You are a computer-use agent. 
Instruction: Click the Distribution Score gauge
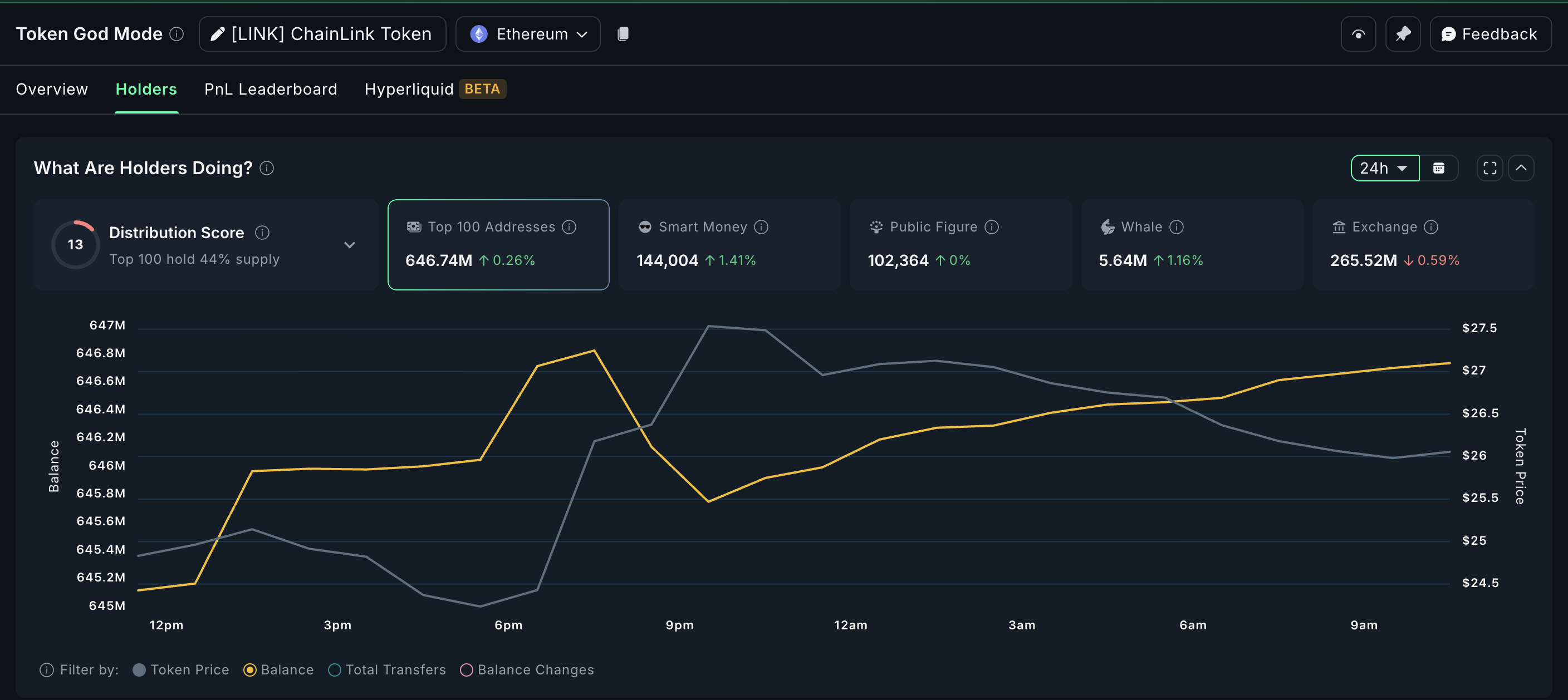75,244
